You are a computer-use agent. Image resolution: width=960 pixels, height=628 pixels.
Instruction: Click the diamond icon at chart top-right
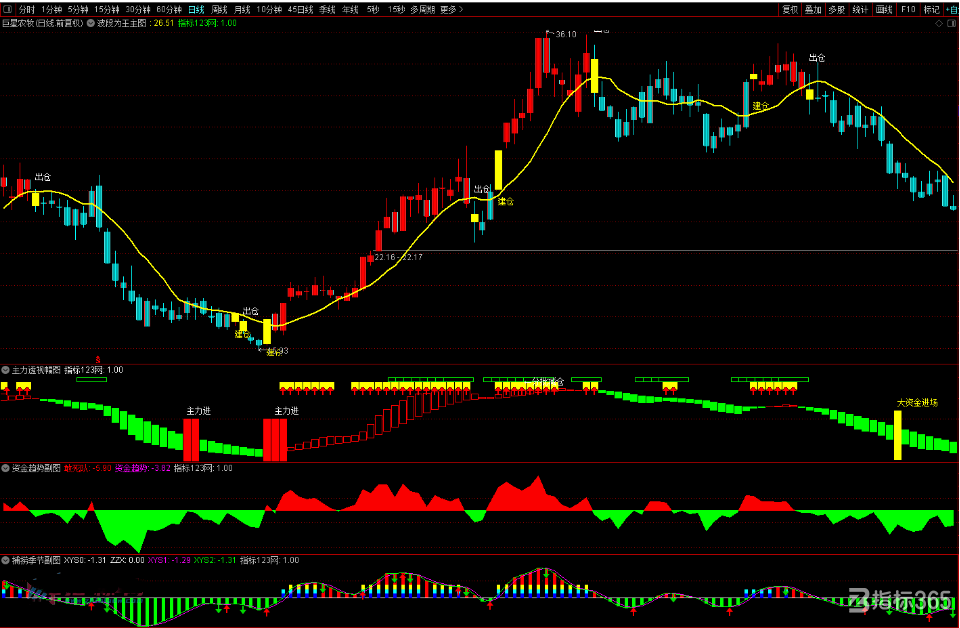pos(939,23)
